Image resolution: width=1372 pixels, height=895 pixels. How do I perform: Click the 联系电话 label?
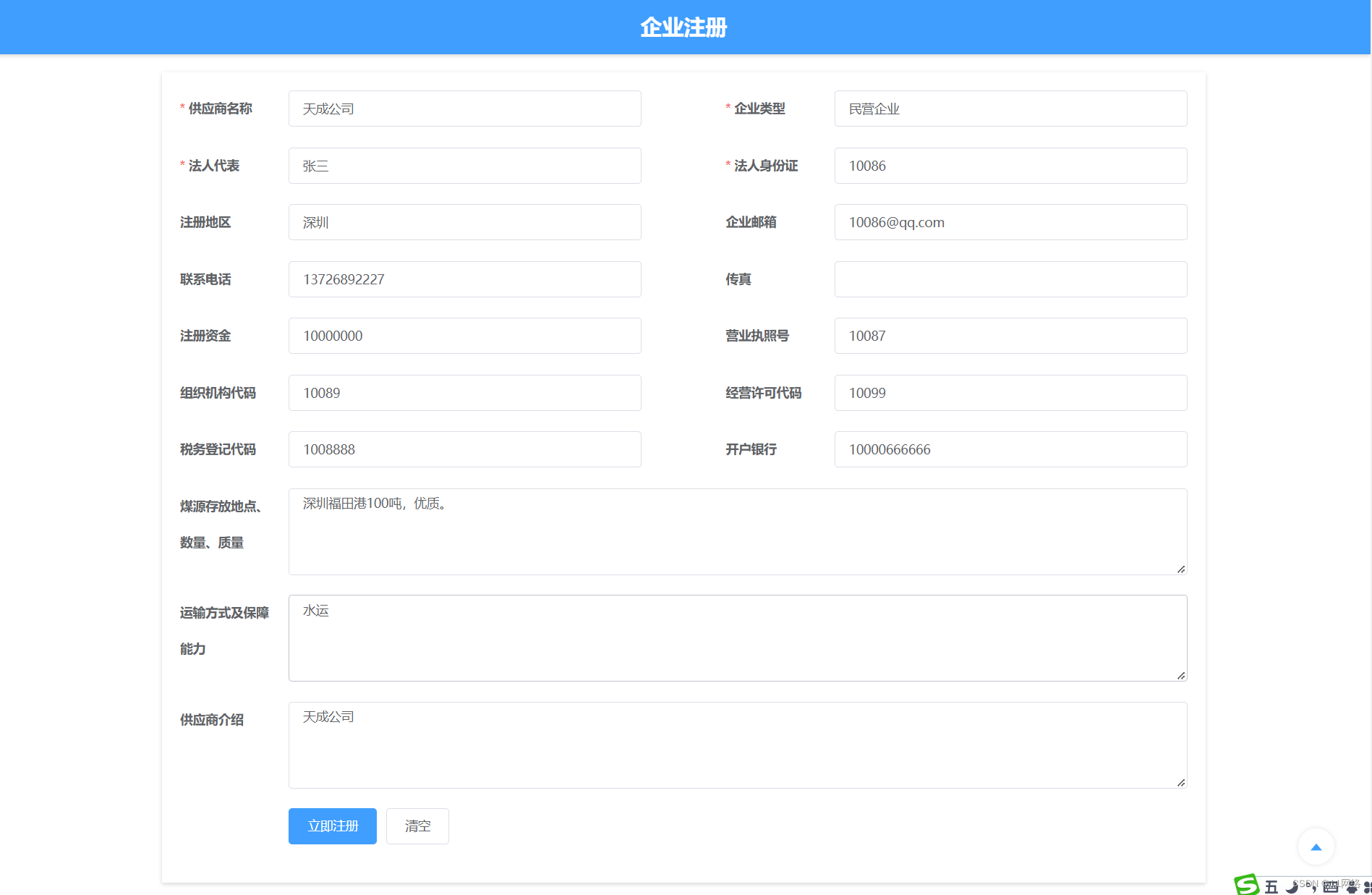click(205, 279)
